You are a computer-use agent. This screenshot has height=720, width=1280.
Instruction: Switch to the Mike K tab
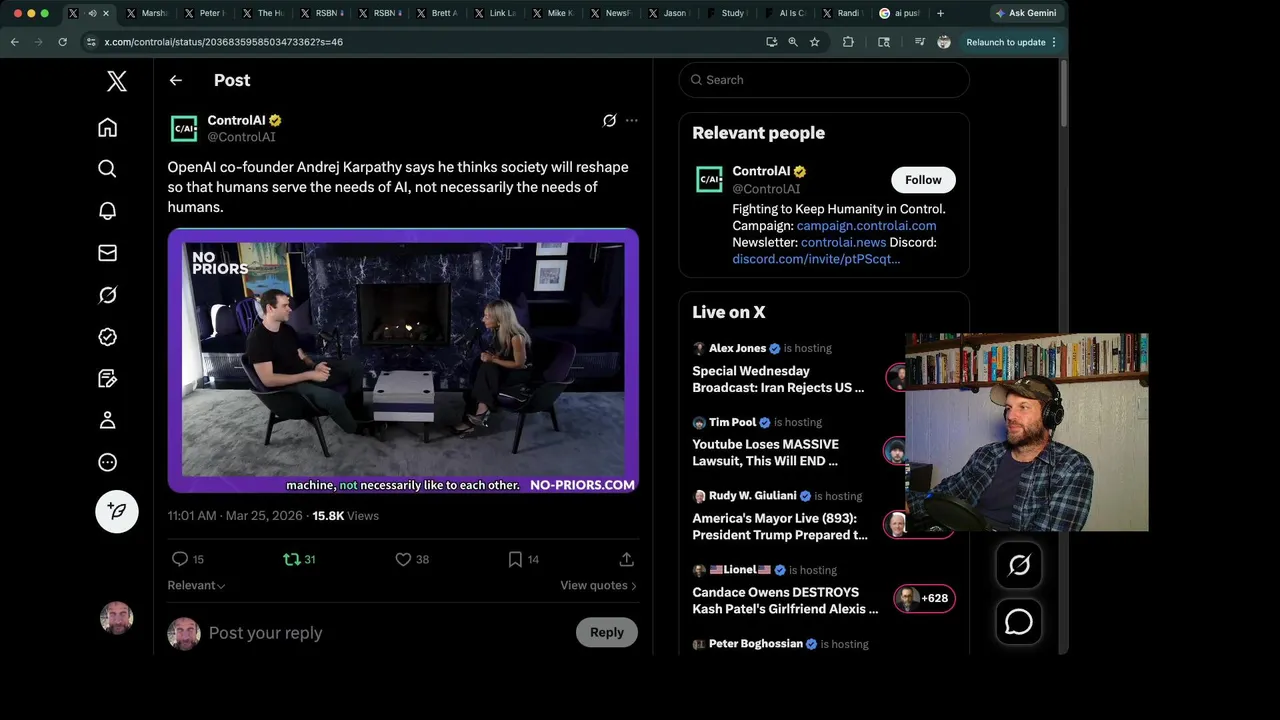click(x=553, y=13)
